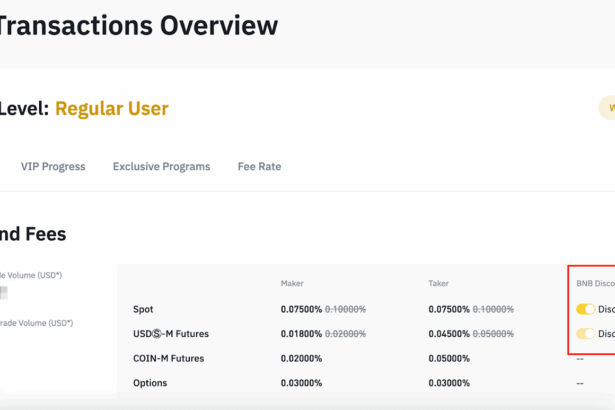Select the Fee Rate tab
615x410 pixels.
coord(259,167)
